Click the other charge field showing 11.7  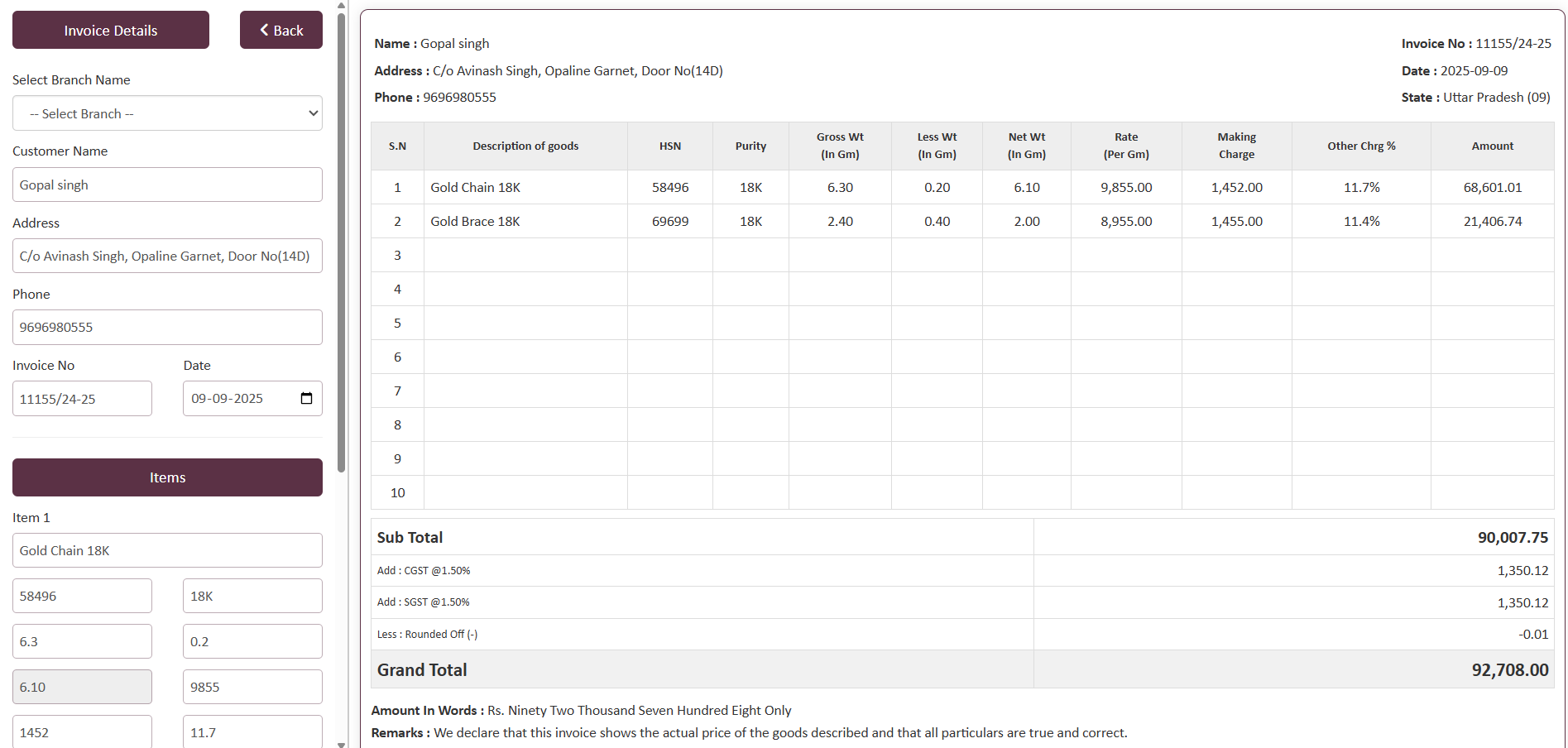(252, 731)
